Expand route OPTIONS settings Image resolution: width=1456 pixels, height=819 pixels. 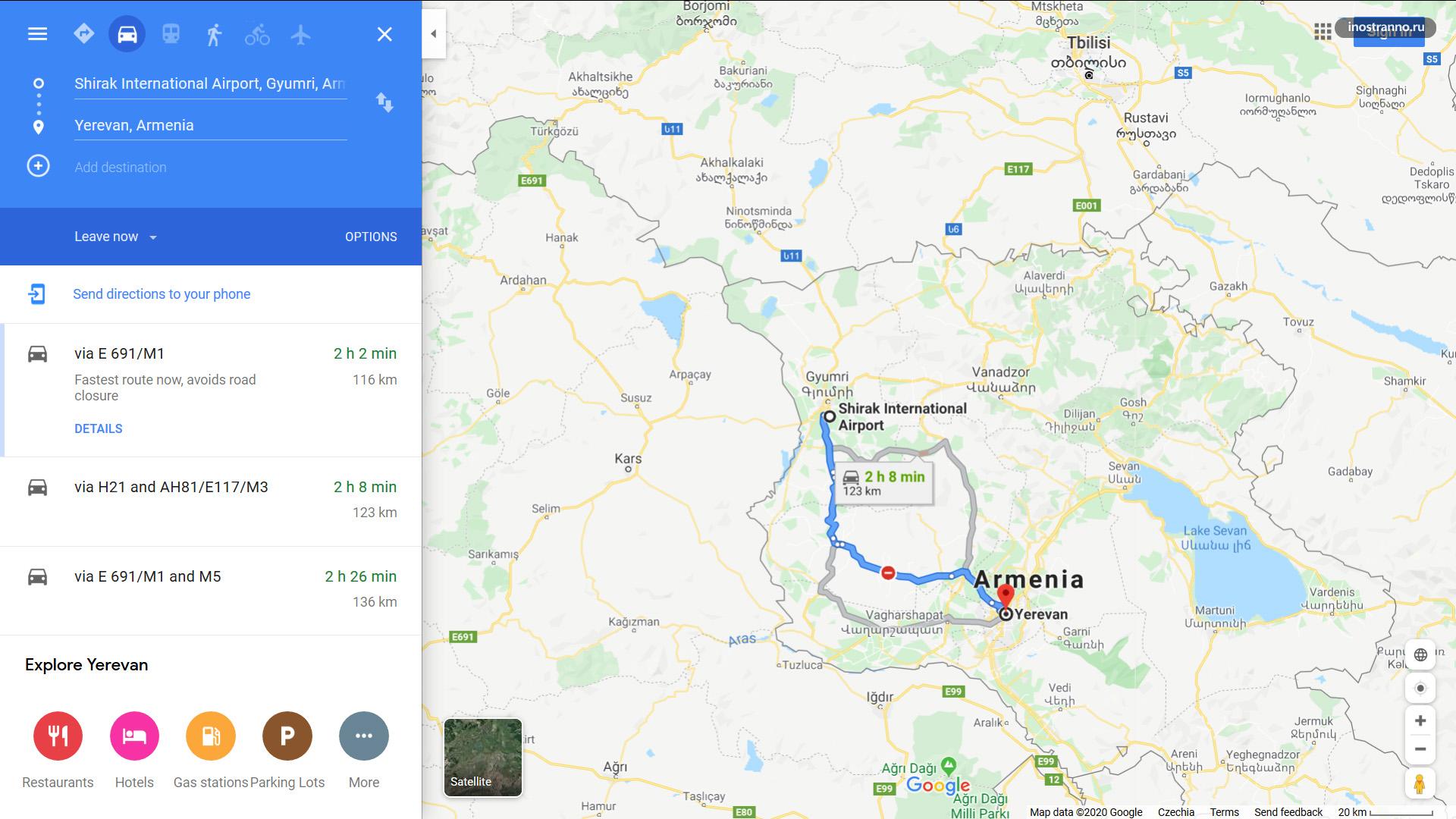point(371,237)
